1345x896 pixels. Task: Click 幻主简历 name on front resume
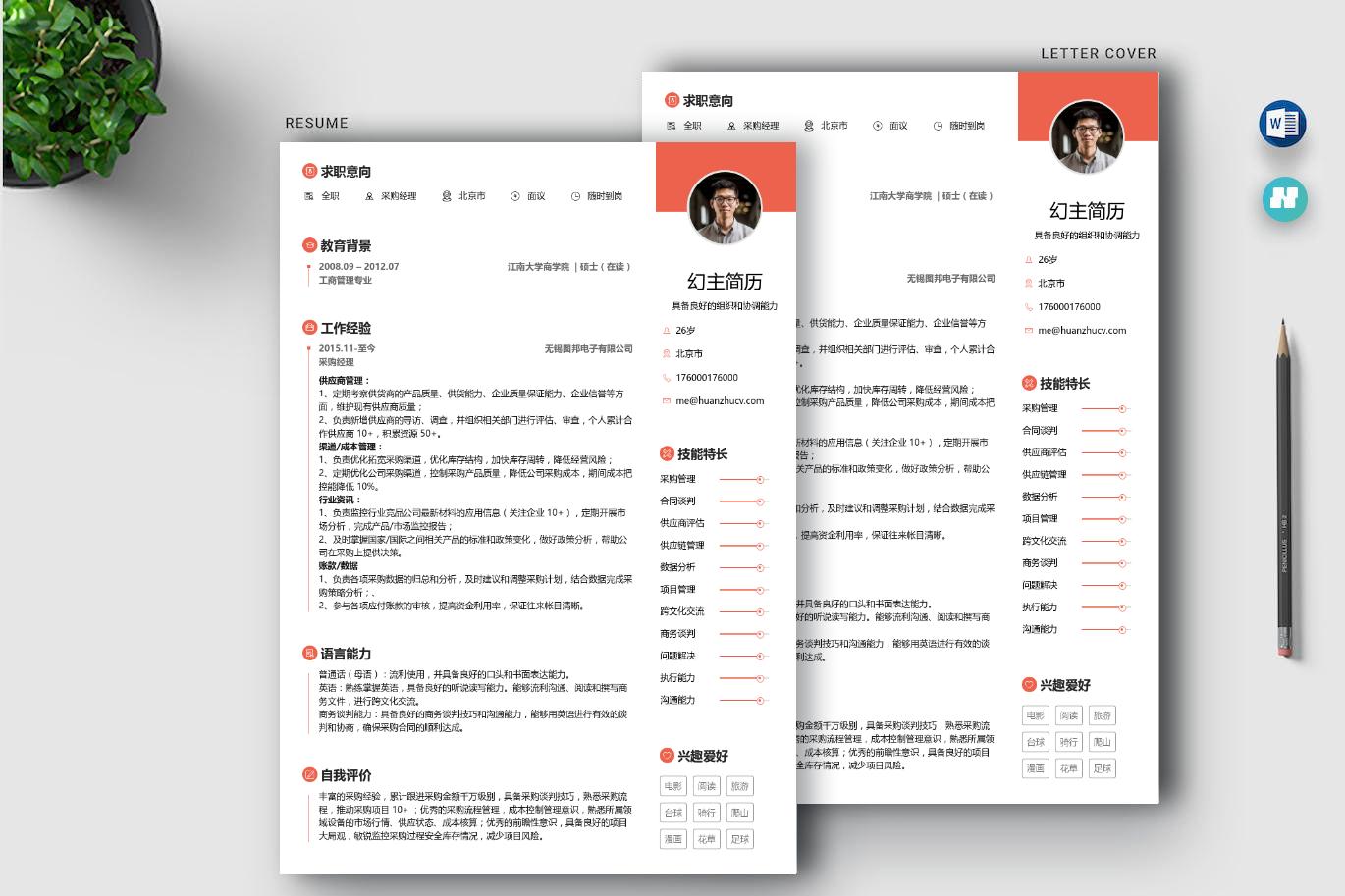click(x=725, y=282)
